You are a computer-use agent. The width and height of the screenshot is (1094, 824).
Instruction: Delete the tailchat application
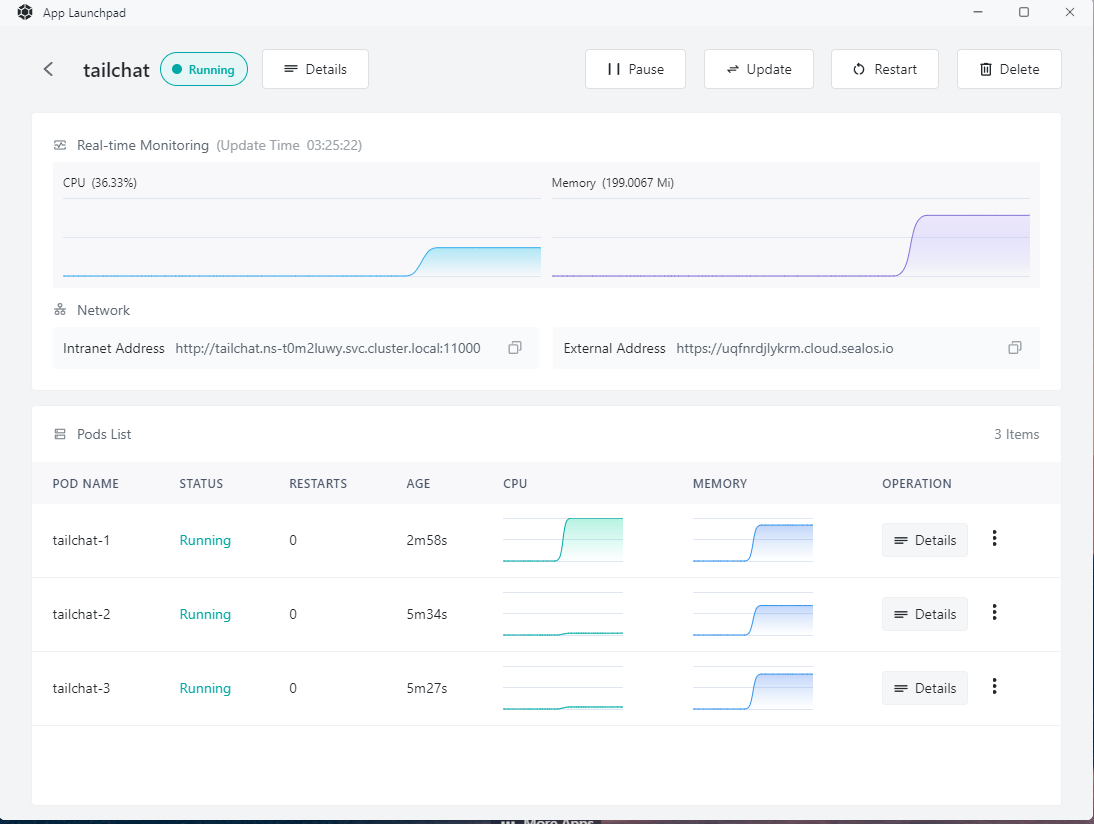click(x=1008, y=69)
